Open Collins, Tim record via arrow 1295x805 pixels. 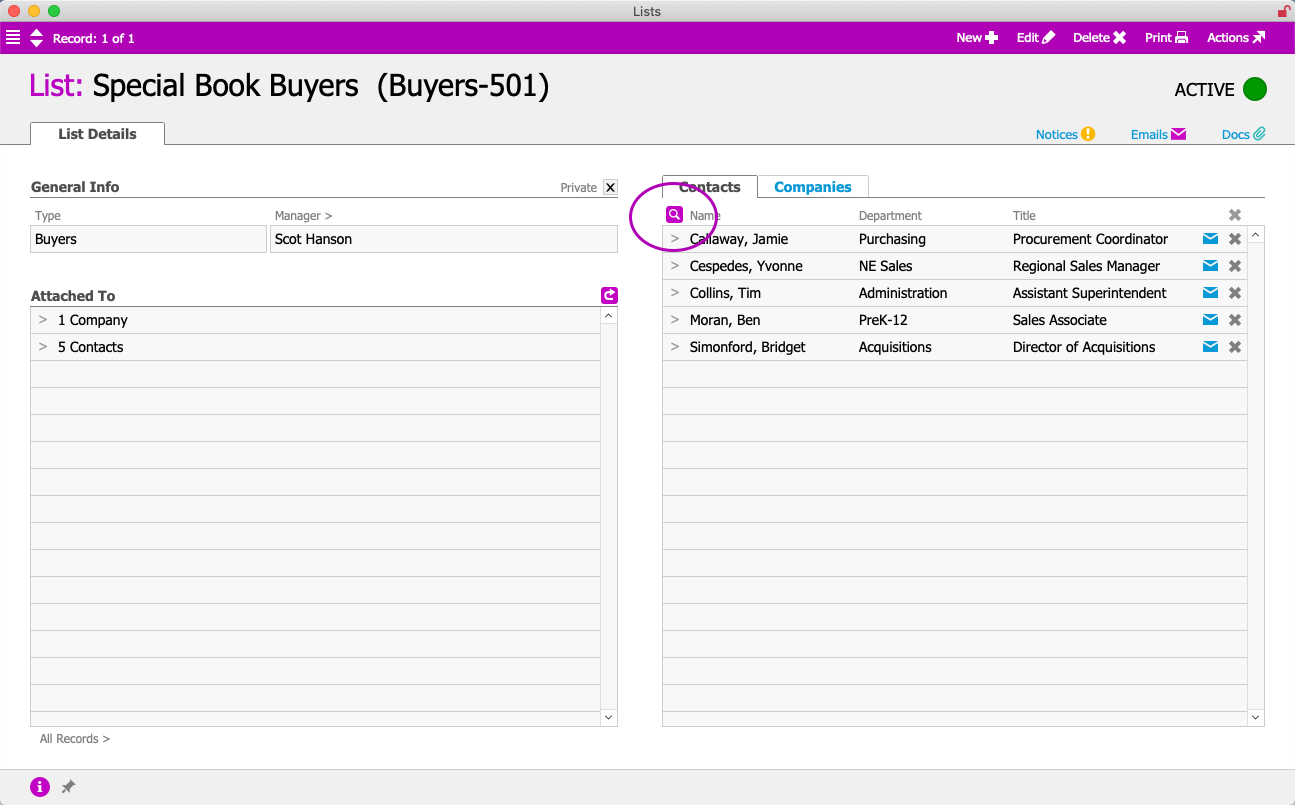[675, 293]
